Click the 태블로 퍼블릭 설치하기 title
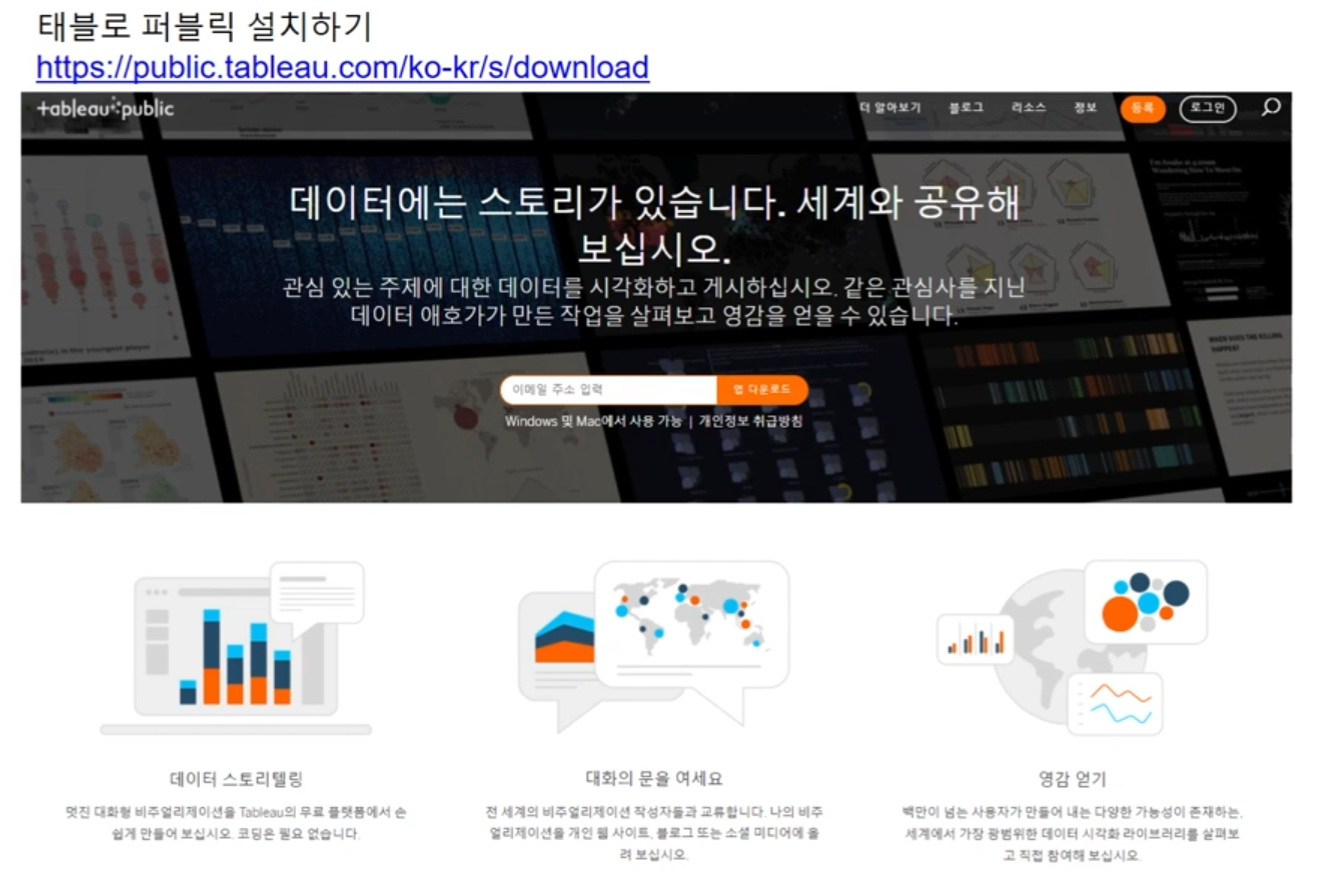Screen dimensions: 1327x875 pos(204,26)
